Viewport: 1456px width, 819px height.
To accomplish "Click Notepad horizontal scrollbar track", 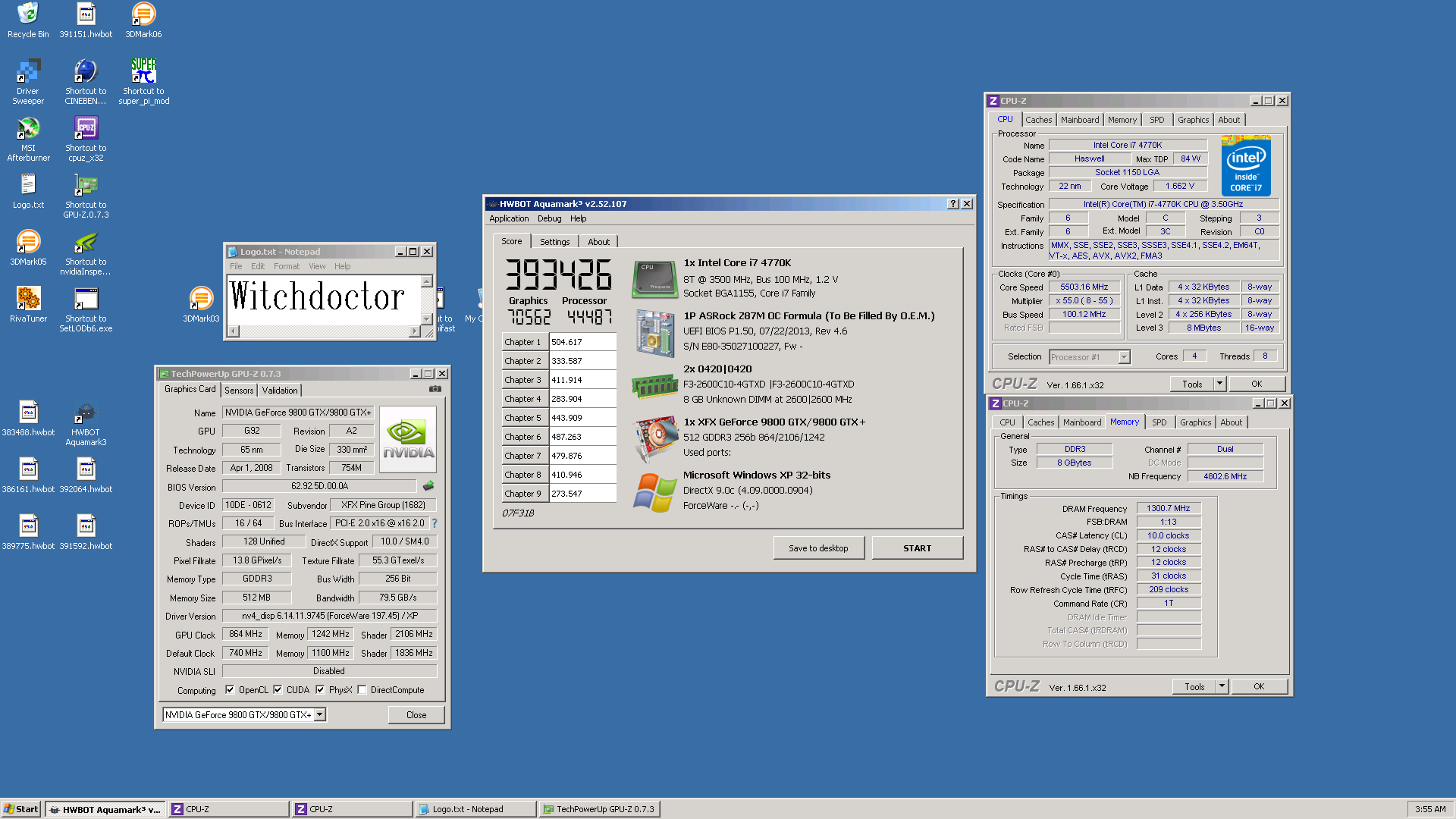I will point(324,331).
